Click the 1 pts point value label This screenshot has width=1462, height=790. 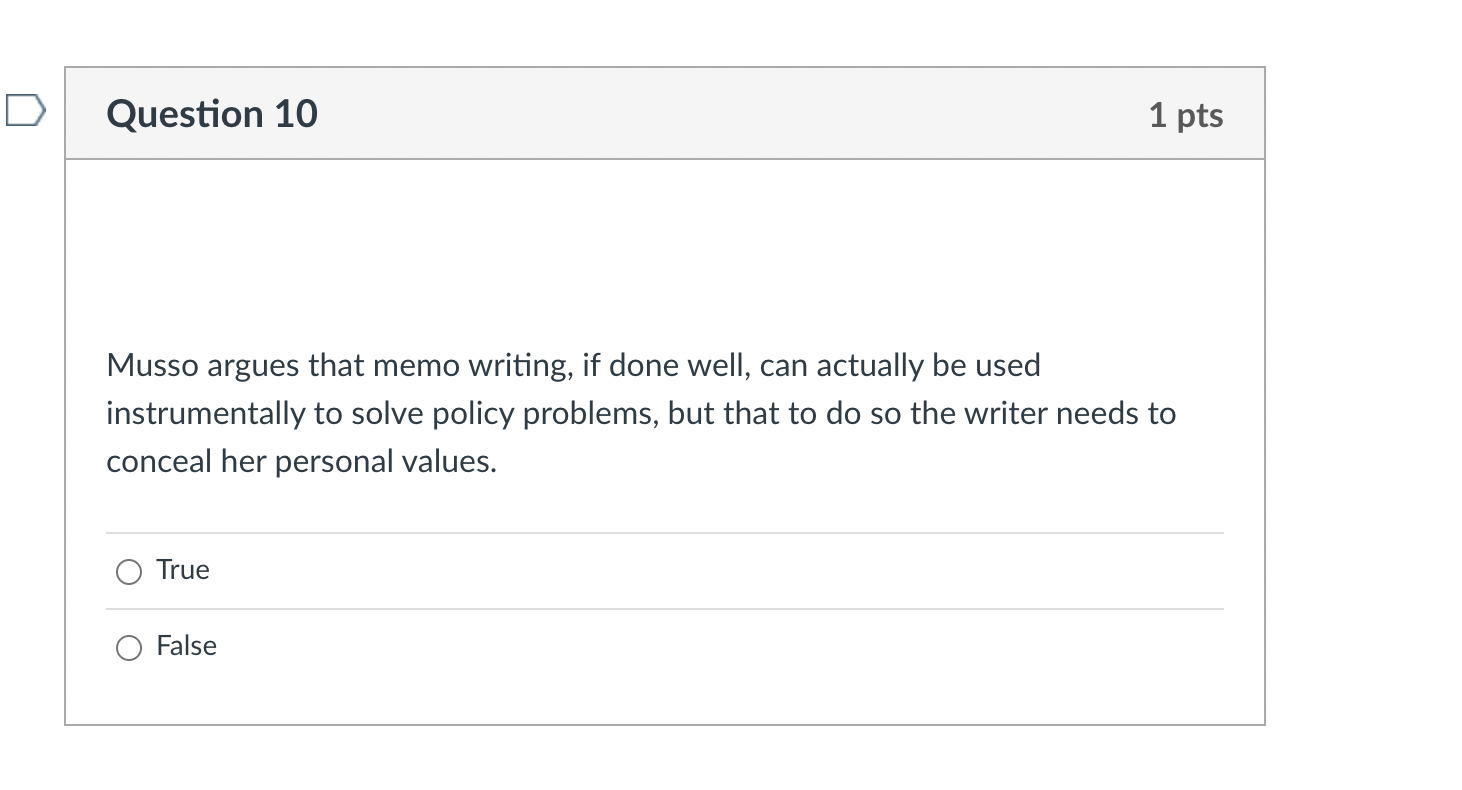[1187, 115]
